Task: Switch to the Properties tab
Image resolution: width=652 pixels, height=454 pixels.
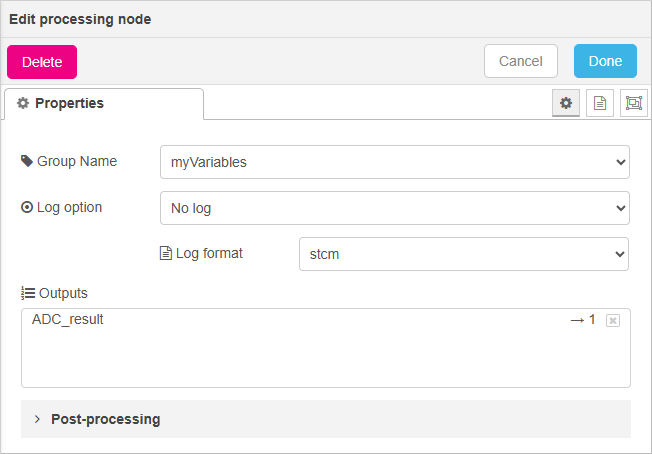Action: (103, 103)
